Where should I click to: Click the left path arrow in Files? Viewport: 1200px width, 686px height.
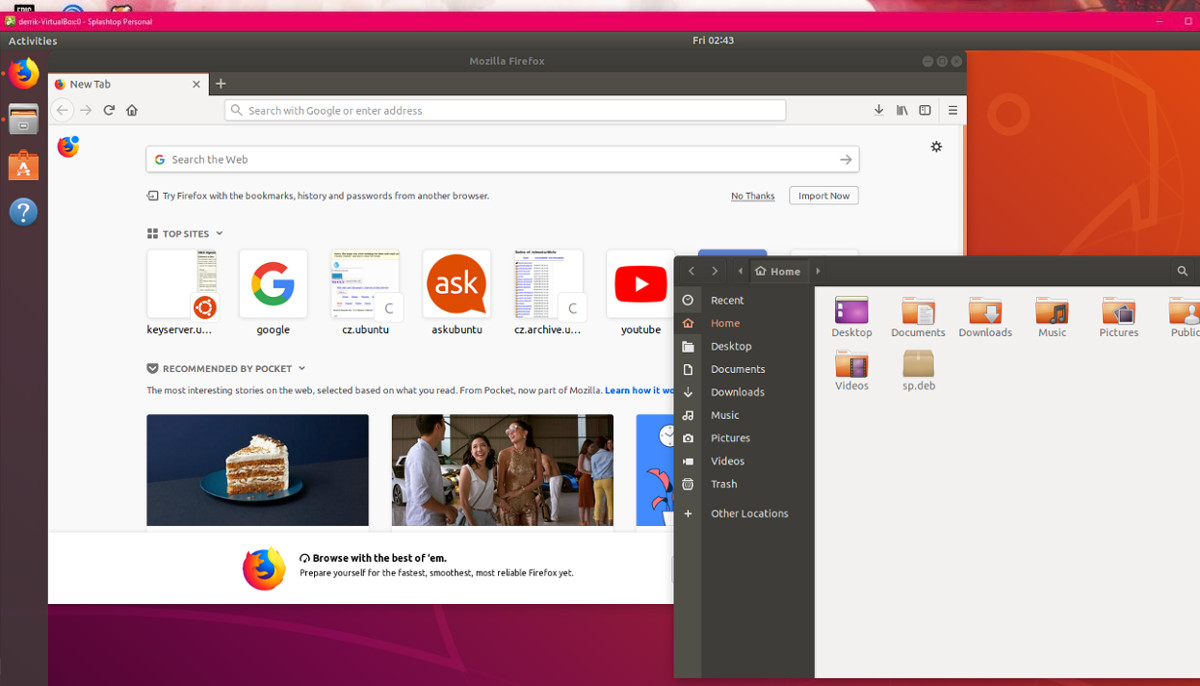[x=740, y=271]
